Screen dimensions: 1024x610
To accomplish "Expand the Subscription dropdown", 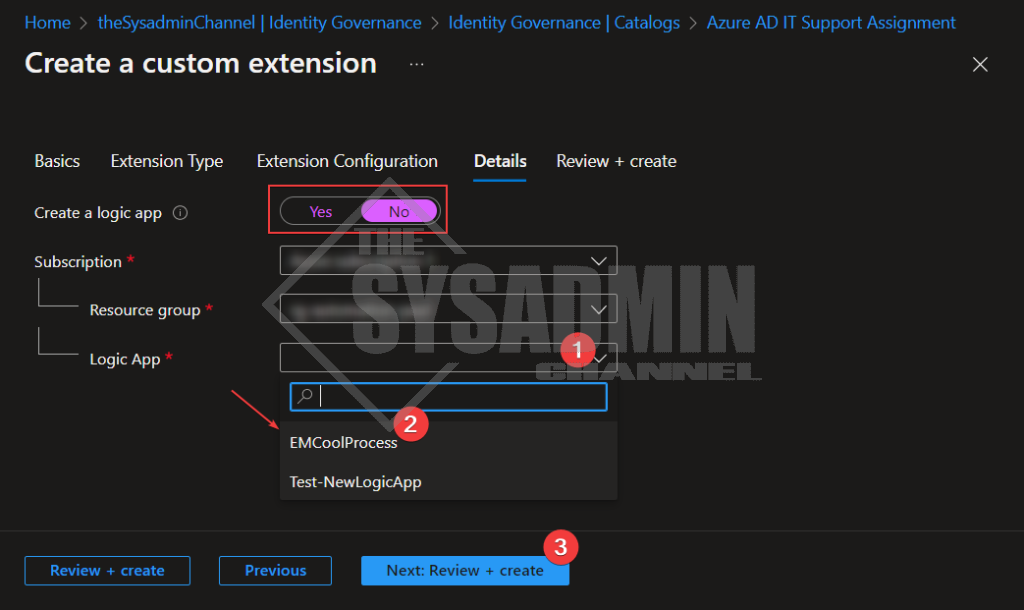I will (x=448, y=261).
